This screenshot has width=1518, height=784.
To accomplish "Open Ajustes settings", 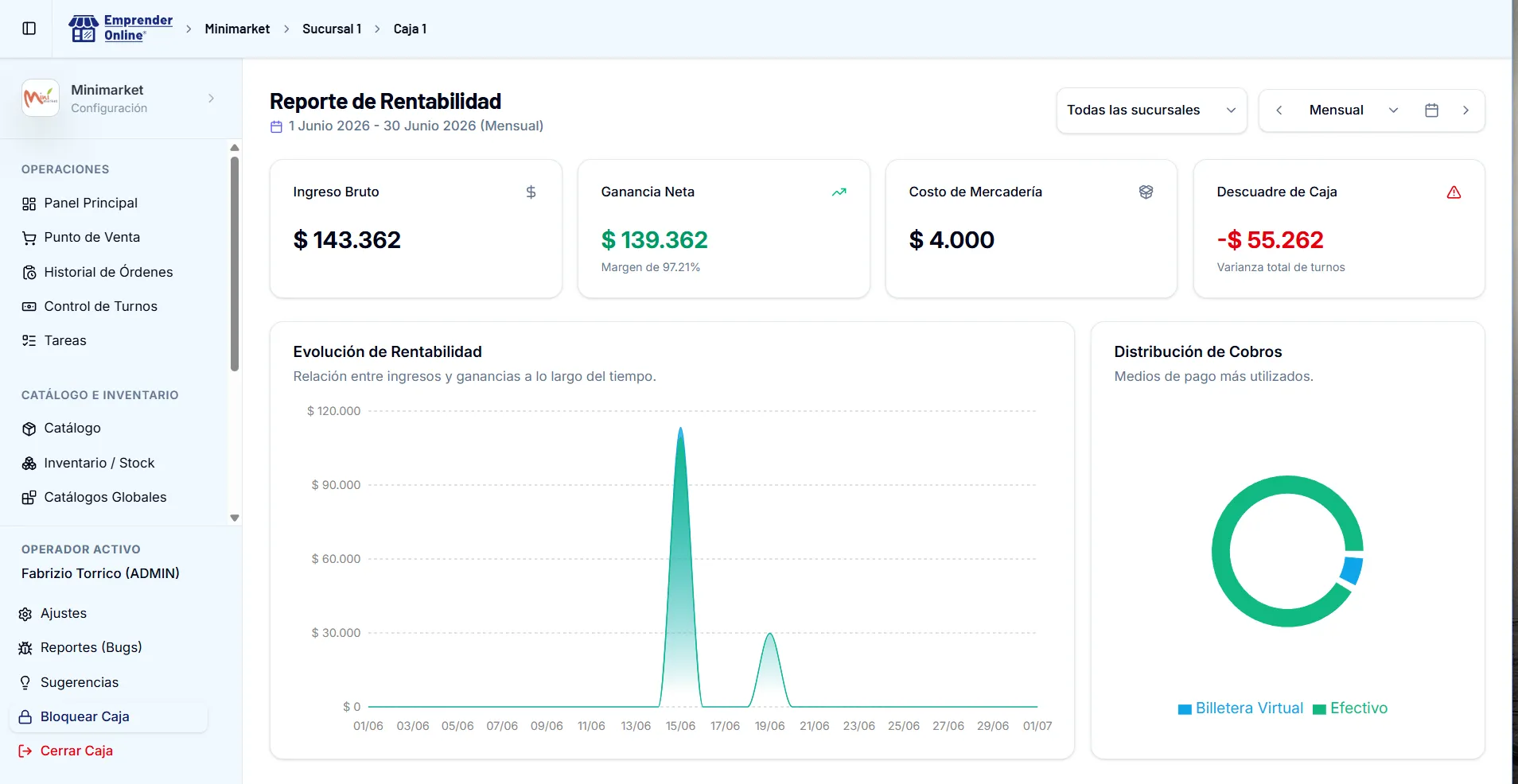I will click(64, 614).
